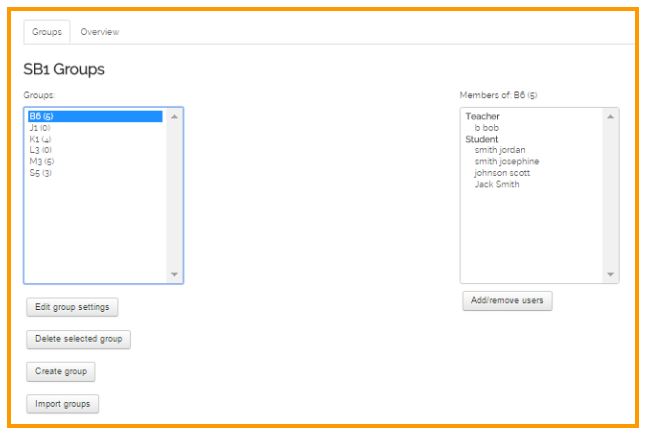
Task: Select group K1 (4) in list
Action: point(95,139)
